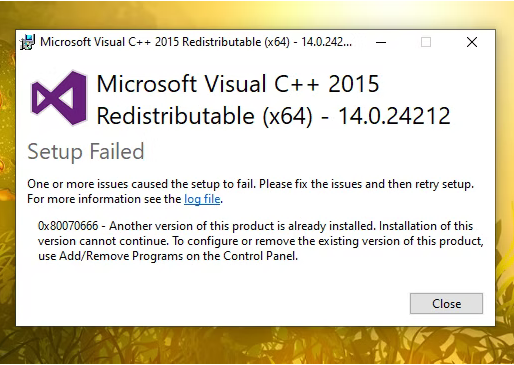Viewport: 514px width, 365px height.
Task: Click the Redistributable (x64) - 14.0.24212 line
Action: coord(274,116)
